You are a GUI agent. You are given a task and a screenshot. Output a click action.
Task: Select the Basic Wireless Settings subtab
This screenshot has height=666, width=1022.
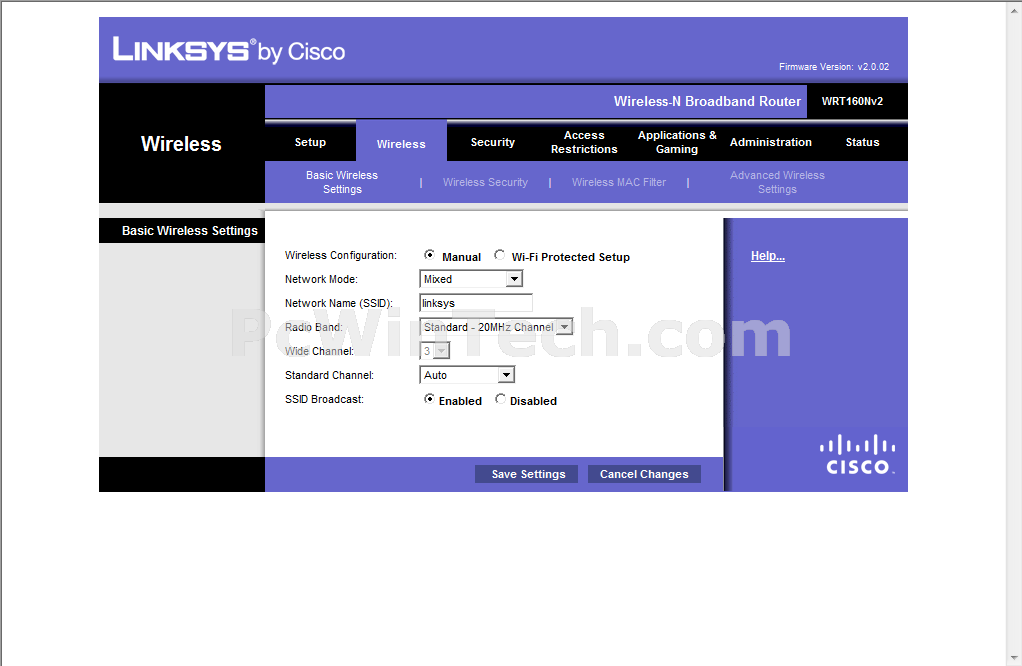(342, 182)
